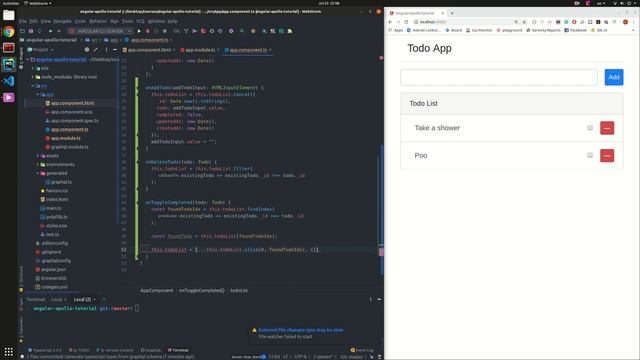640x360 pixels.
Task: Expand the environments folder
Action: point(38,164)
